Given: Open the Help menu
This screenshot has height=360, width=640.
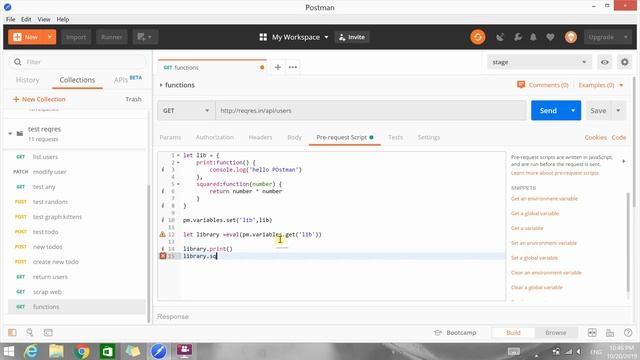Looking at the screenshot, I should (x=62, y=19).
